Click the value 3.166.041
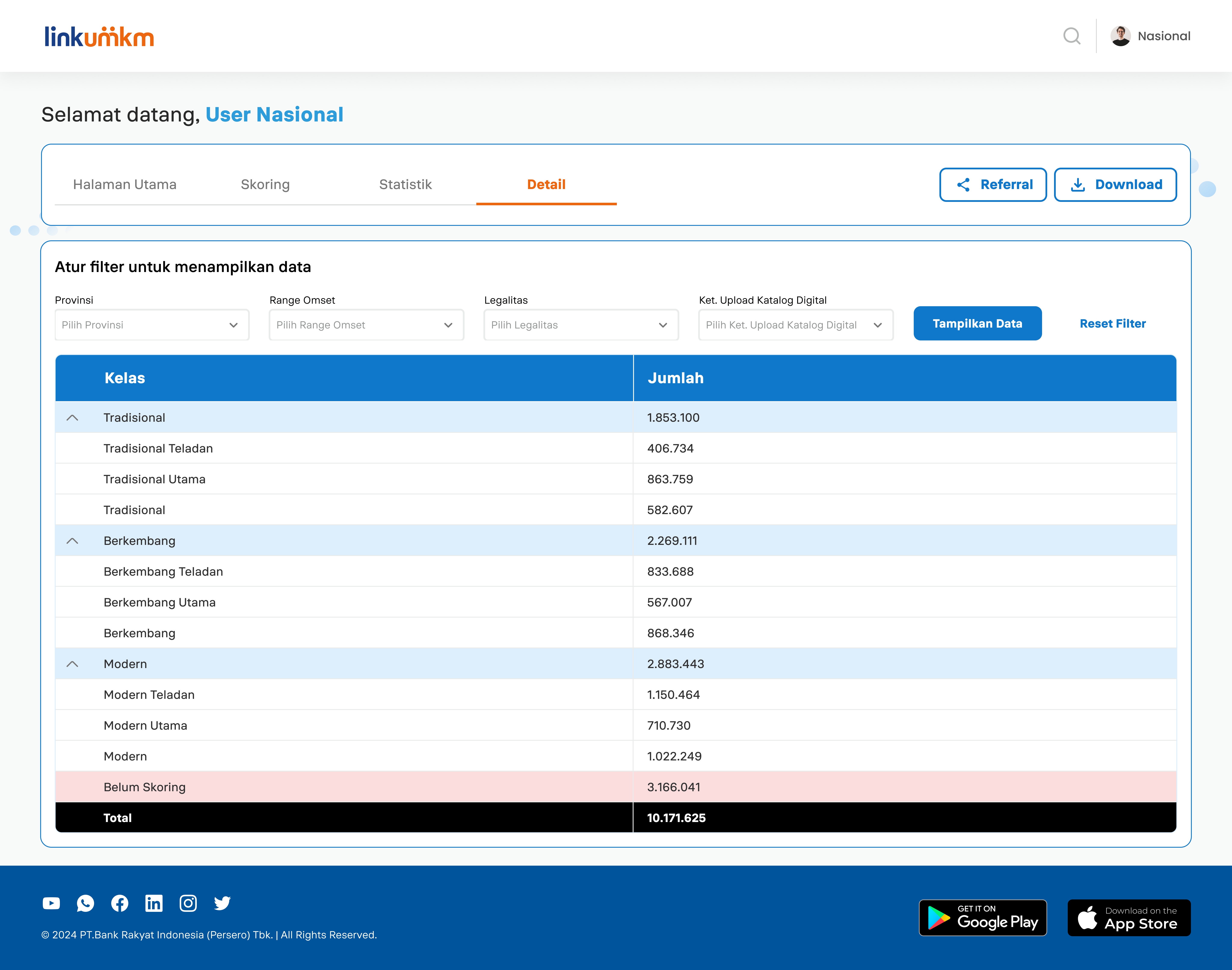This screenshot has height=970, width=1232. click(674, 787)
